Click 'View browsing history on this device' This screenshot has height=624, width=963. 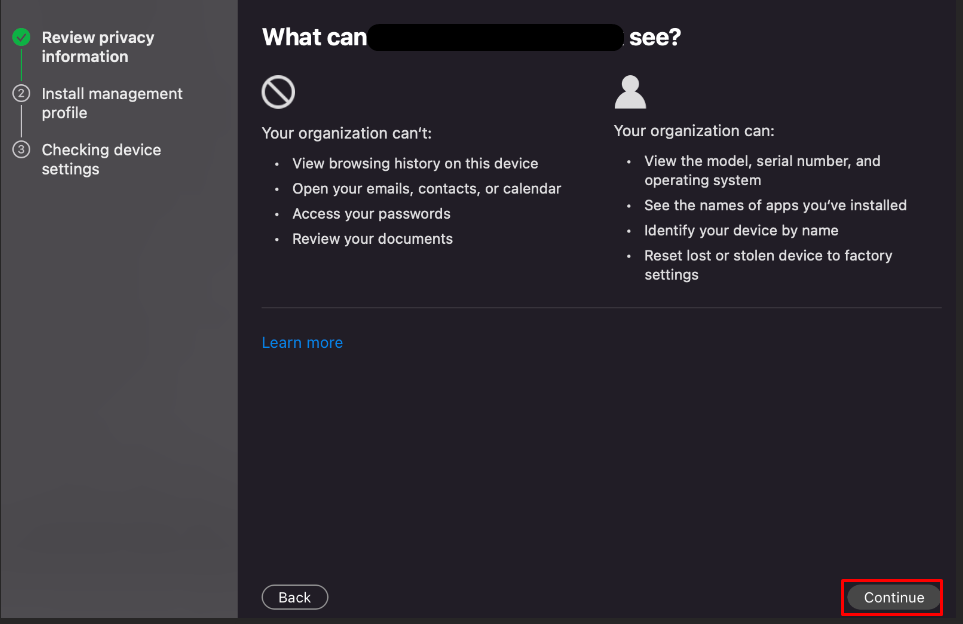coord(415,163)
